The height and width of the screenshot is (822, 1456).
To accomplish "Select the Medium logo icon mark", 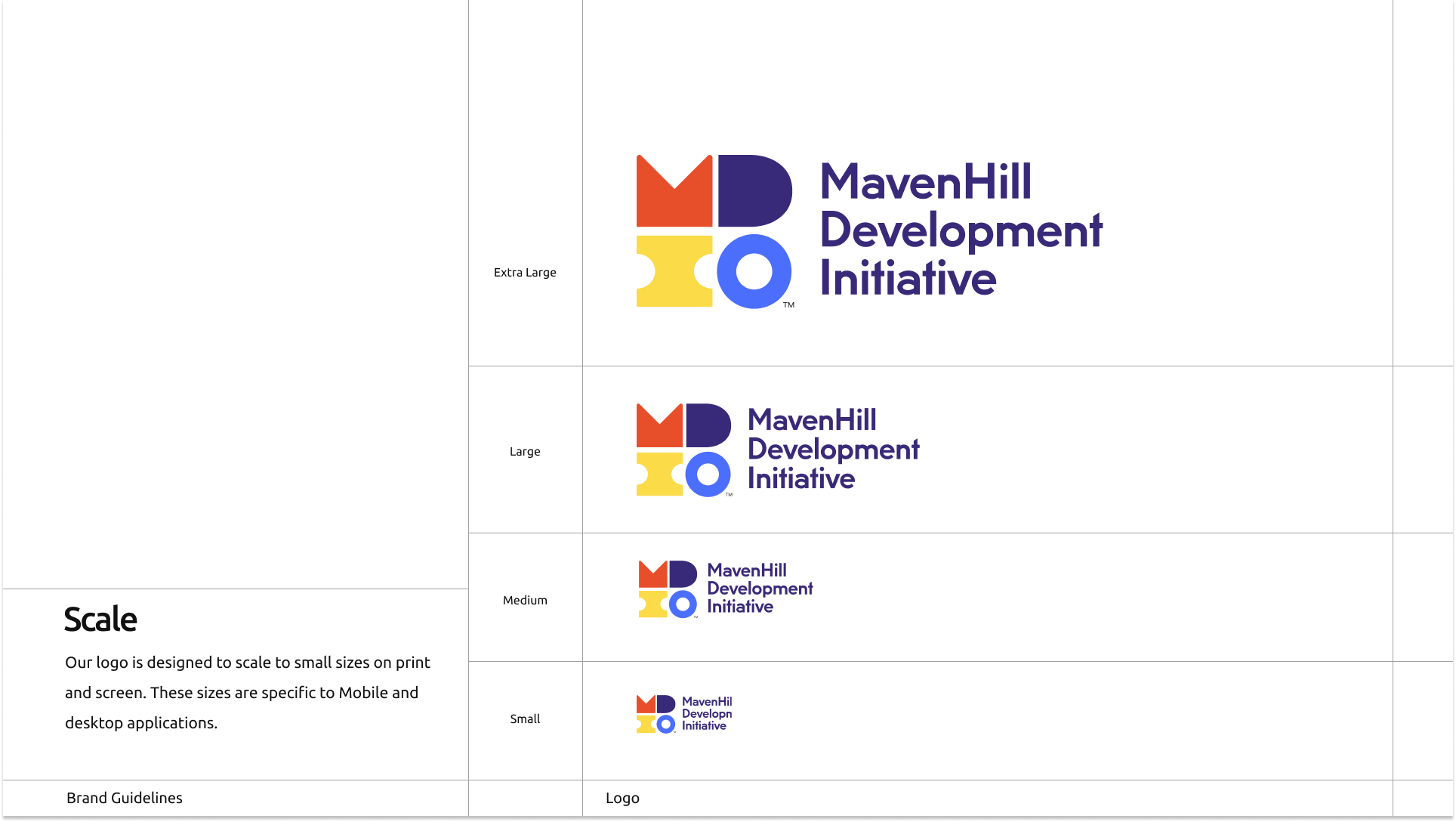I will point(668,589).
